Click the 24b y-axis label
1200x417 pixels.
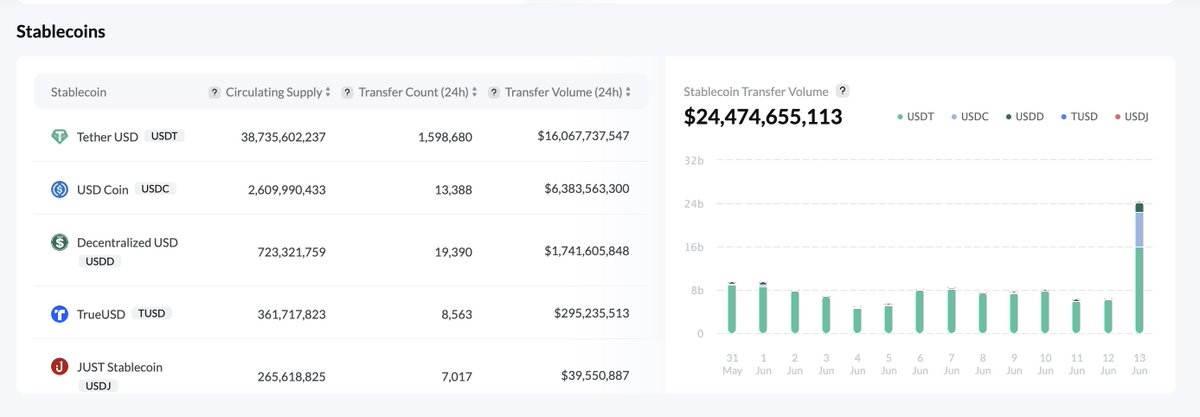[694, 203]
